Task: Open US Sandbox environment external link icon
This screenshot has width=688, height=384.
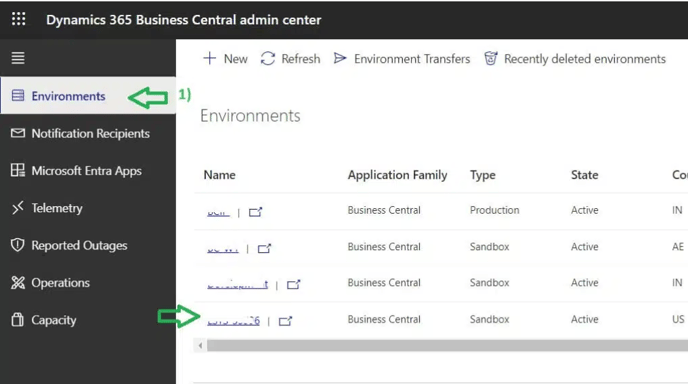Action: coord(285,321)
